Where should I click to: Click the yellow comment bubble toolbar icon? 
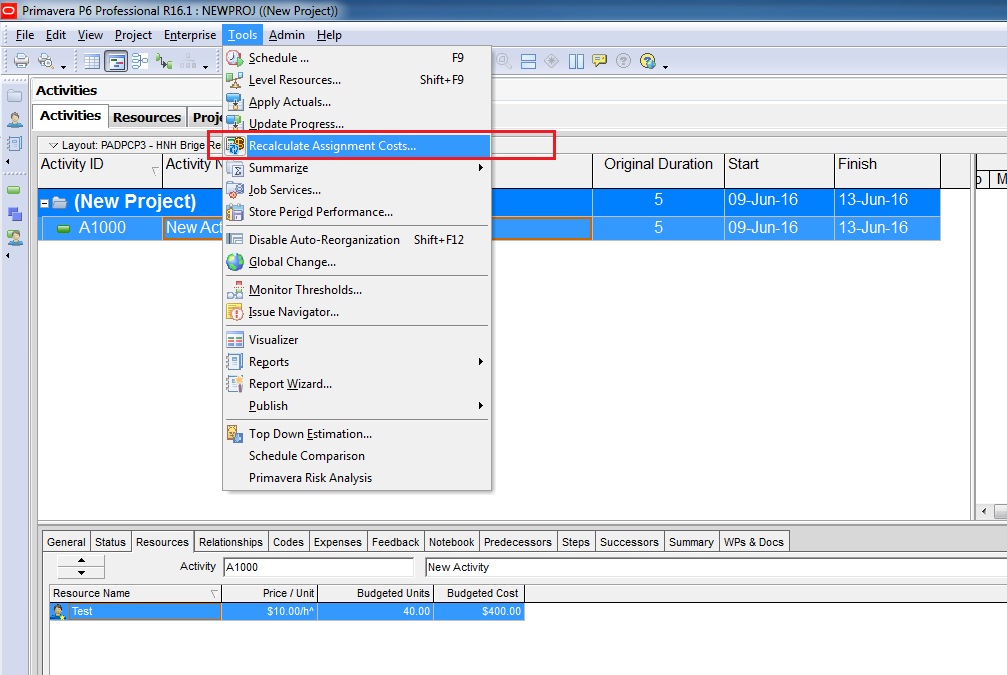[x=599, y=61]
